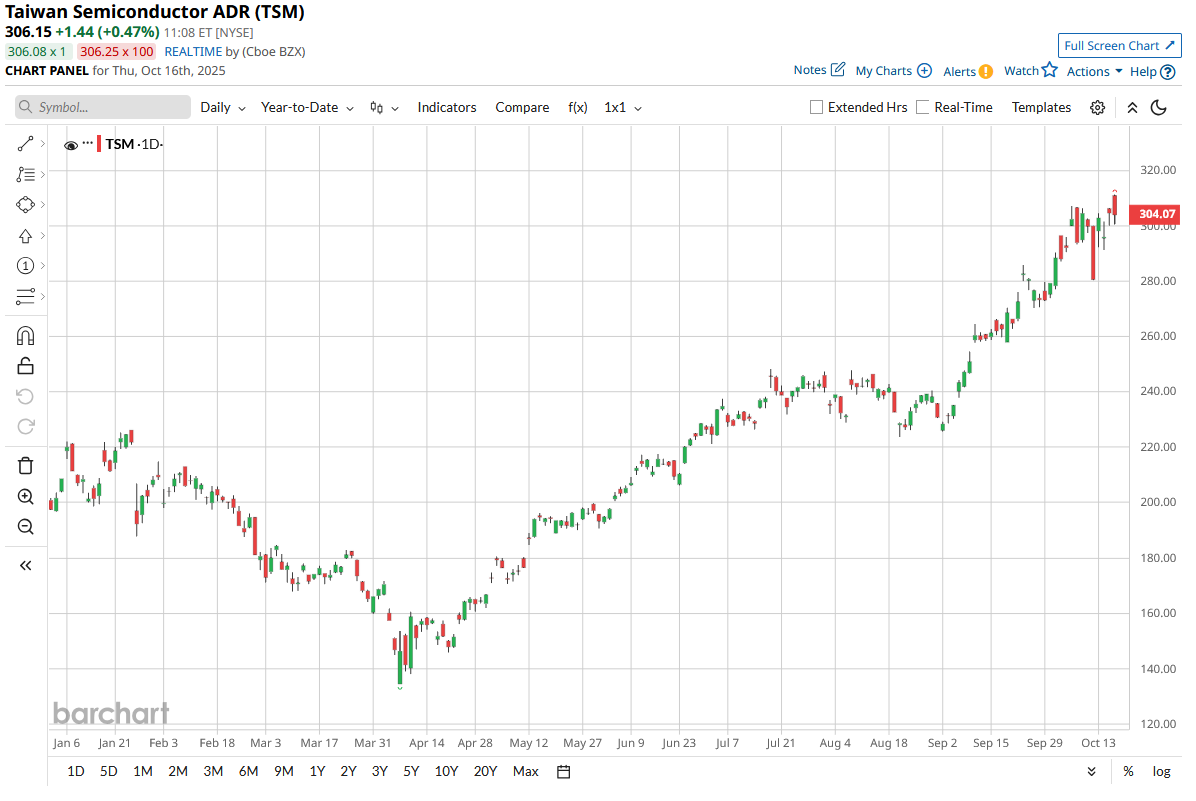Zoom out with magnifier minus icon

[x=25, y=527]
